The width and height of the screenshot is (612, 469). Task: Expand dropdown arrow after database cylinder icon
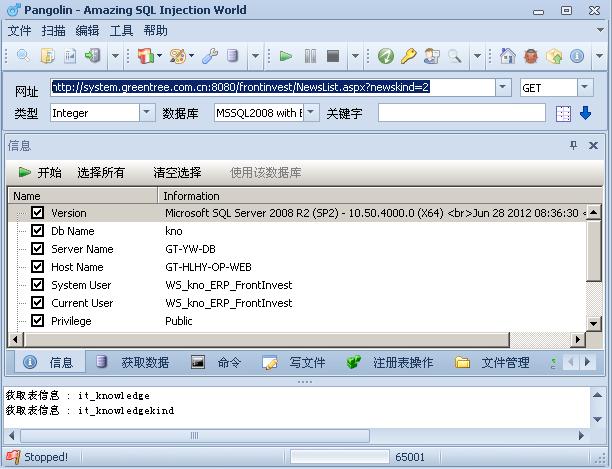(255, 56)
